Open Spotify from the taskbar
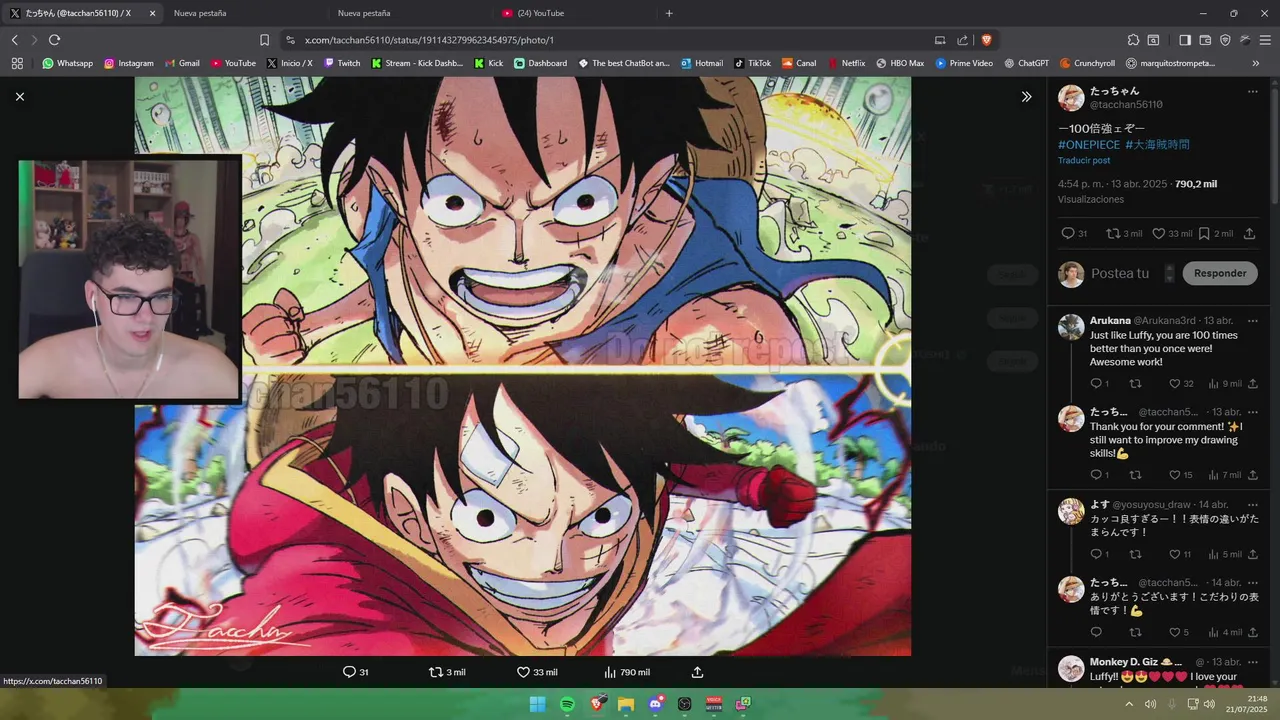This screenshot has width=1280, height=720. point(567,704)
